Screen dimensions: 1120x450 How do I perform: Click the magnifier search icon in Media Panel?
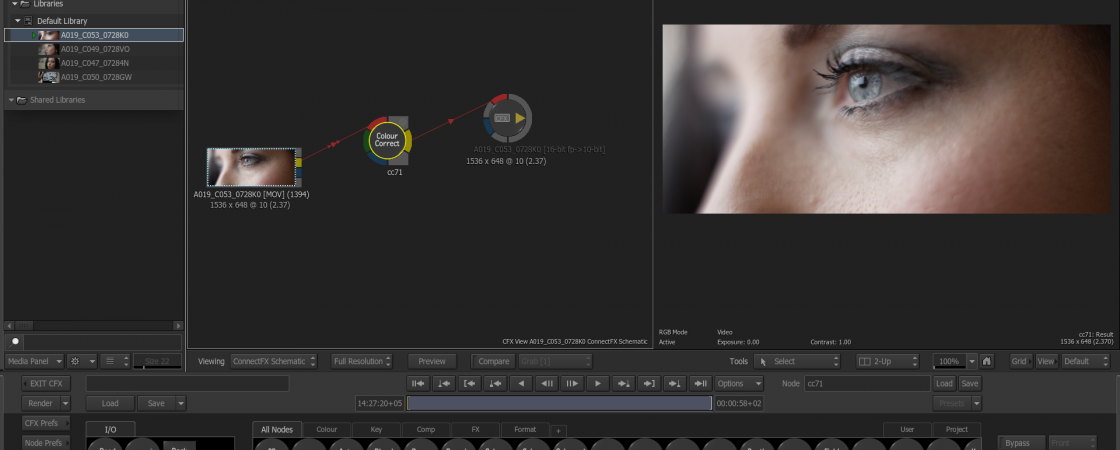tap(15, 342)
